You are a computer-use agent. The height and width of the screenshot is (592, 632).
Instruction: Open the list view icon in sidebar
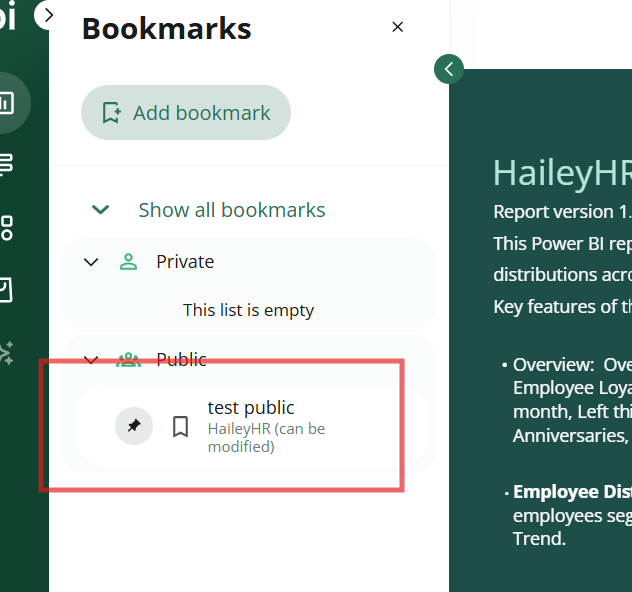point(6,164)
